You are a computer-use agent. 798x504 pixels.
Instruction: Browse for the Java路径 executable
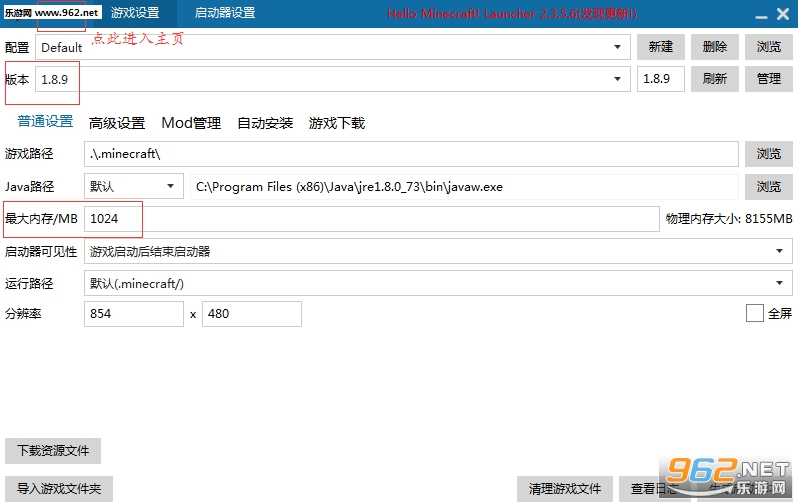click(x=768, y=187)
